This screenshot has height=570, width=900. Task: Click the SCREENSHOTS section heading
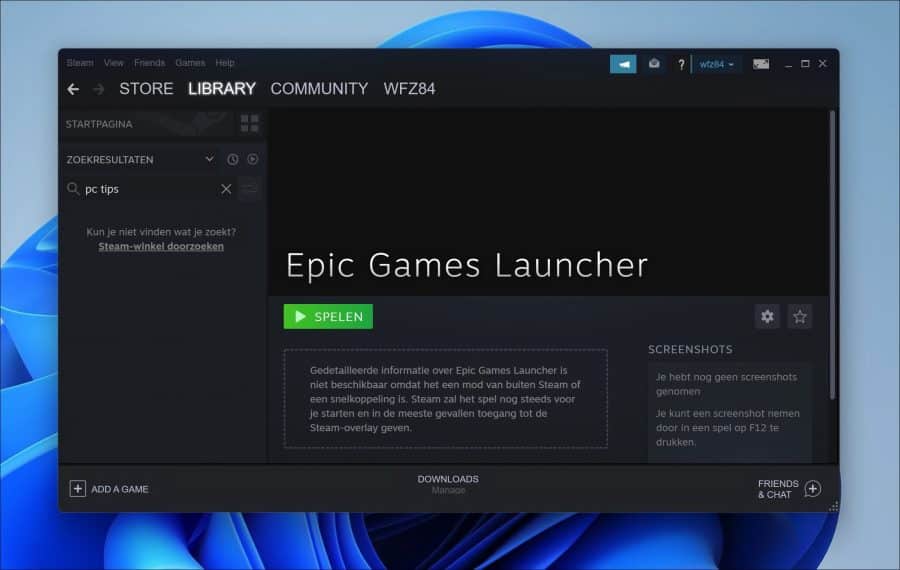tap(690, 350)
